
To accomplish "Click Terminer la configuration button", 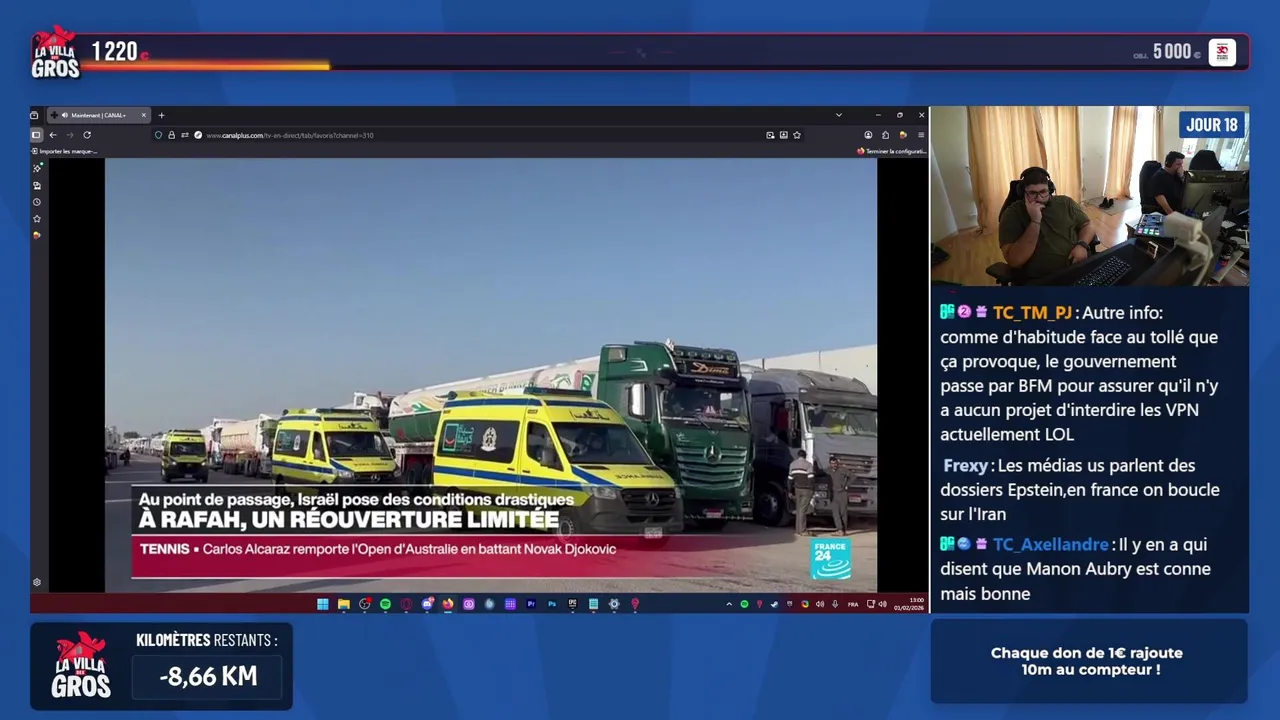I will point(892,151).
